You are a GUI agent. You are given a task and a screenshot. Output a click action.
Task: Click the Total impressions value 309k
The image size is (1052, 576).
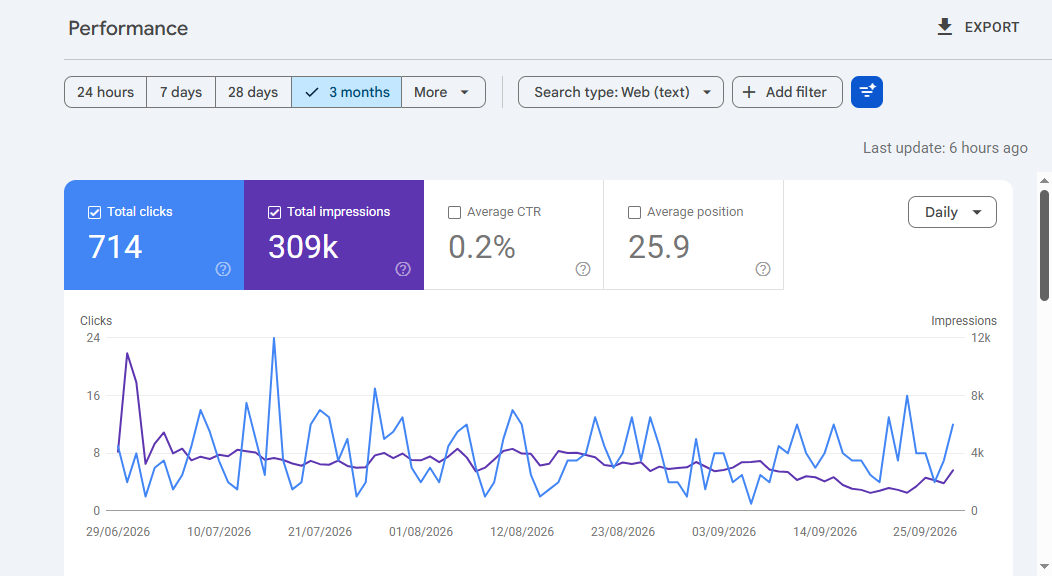pos(303,247)
